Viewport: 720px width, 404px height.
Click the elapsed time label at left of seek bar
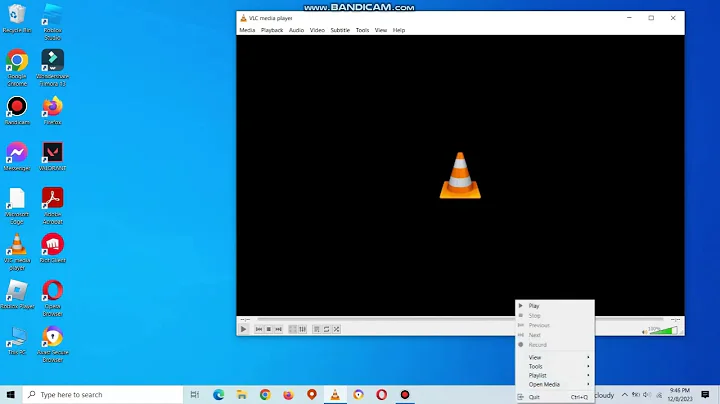(245, 319)
